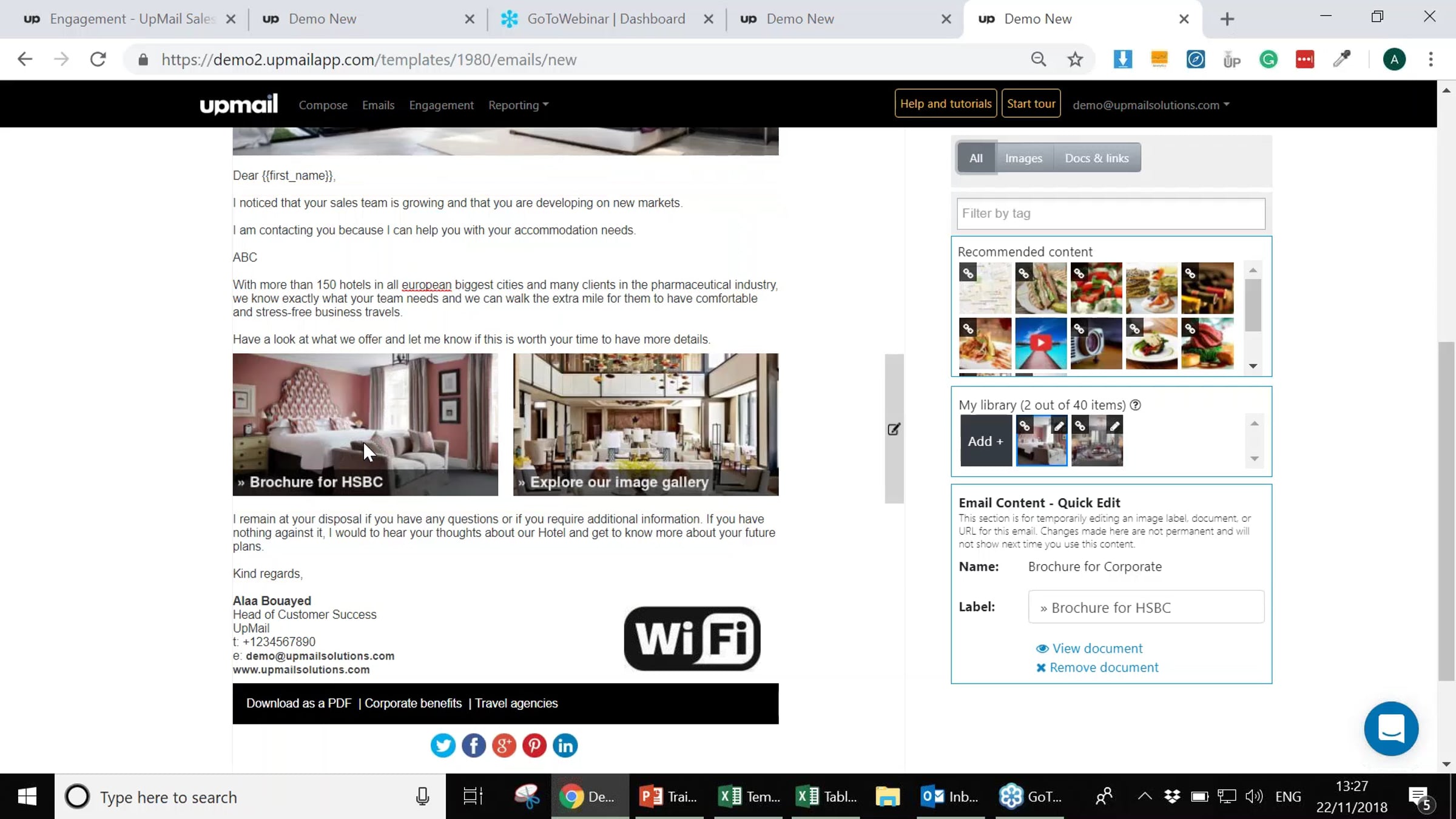This screenshot has width=1456, height=819.
Task: Open the Engagement menu item
Action: pos(441,106)
